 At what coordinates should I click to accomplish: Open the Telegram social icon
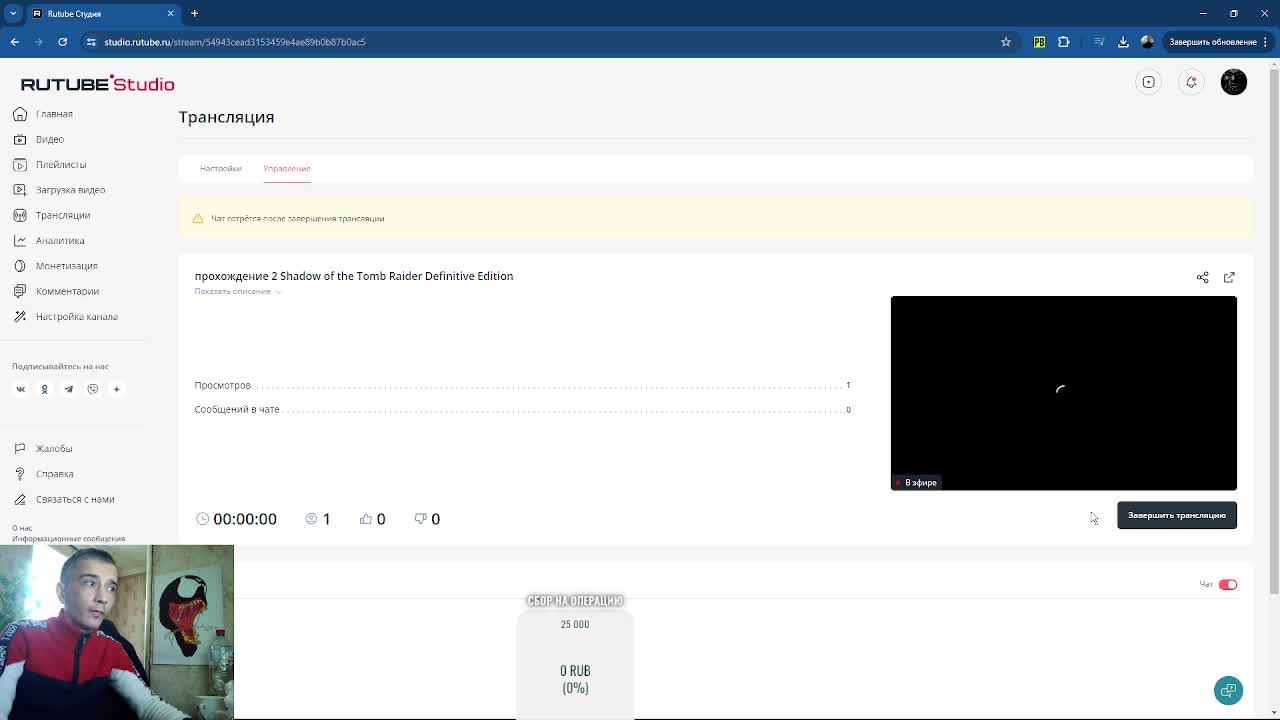[x=68, y=389]
